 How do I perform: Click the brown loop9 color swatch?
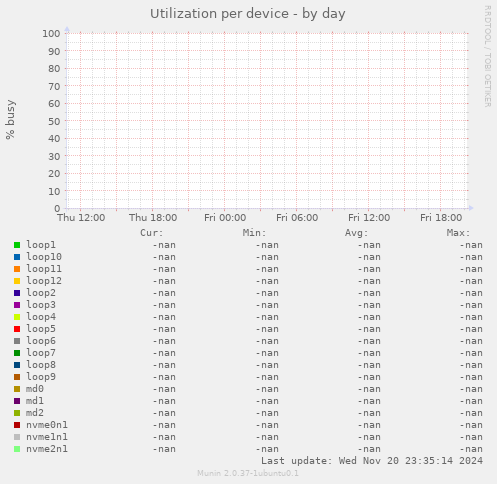pyautogui.click(x=17, y=377)
